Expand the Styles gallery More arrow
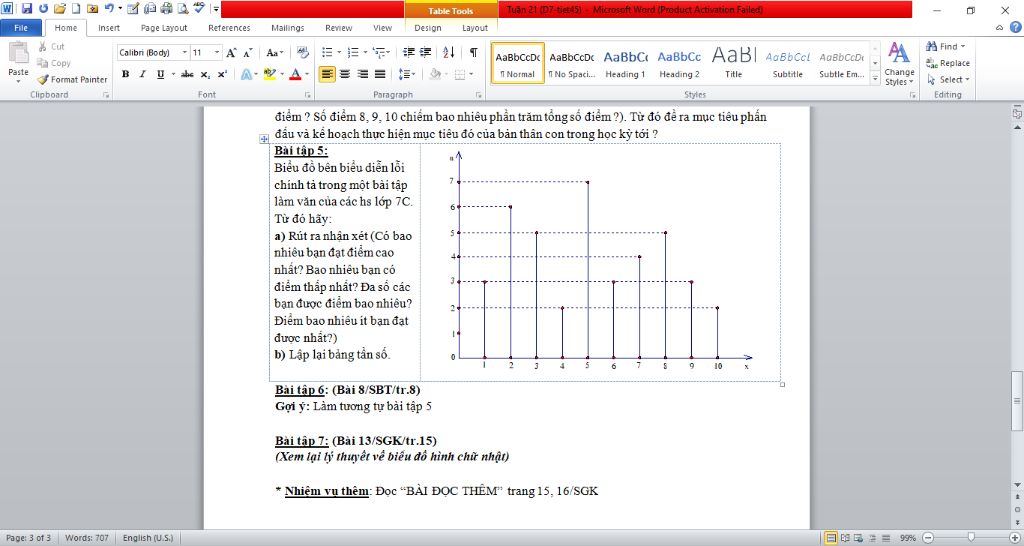 tap(875, 78)
